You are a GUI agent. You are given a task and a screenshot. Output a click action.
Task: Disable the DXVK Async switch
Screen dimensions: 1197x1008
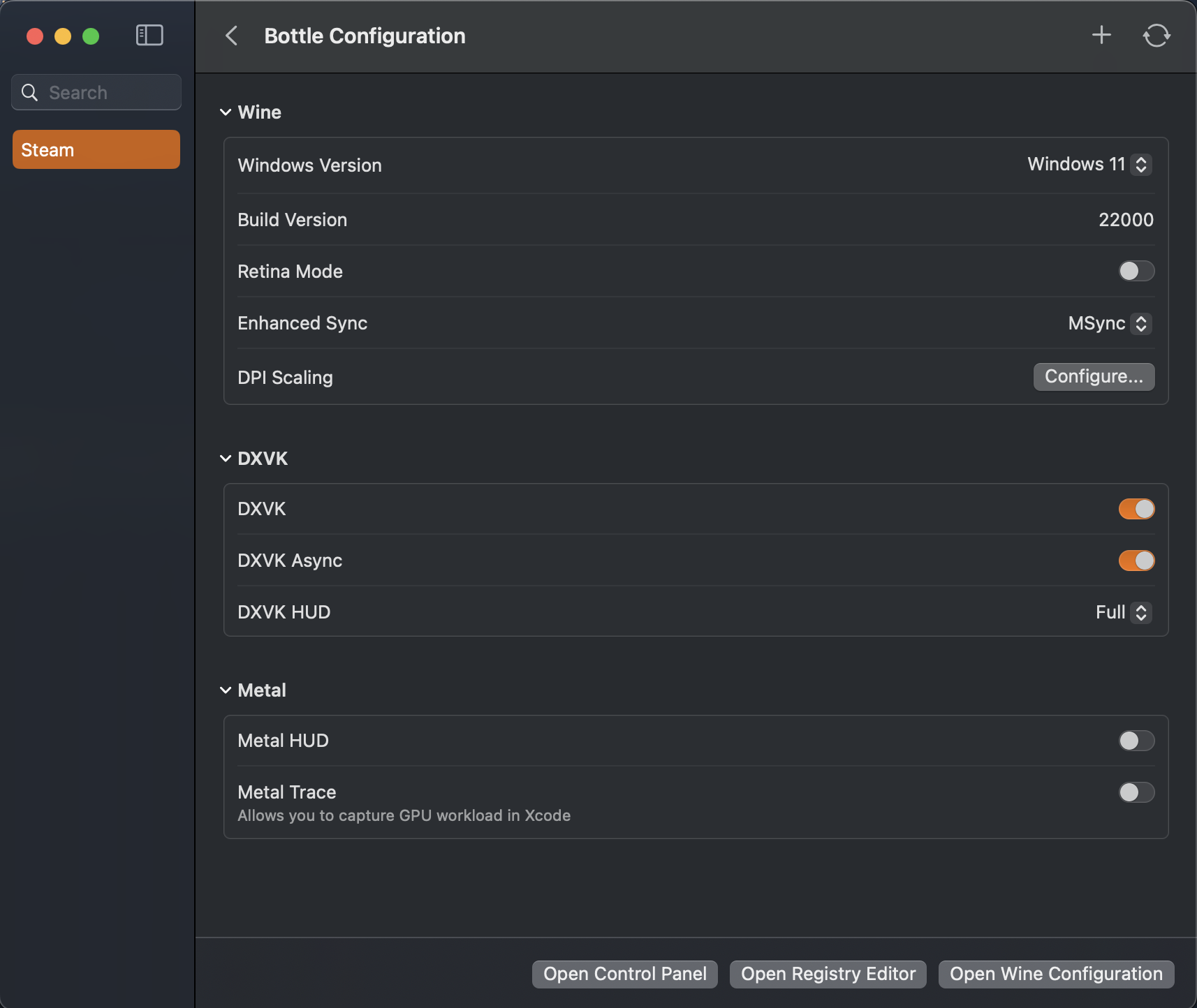click(1136, 561)
